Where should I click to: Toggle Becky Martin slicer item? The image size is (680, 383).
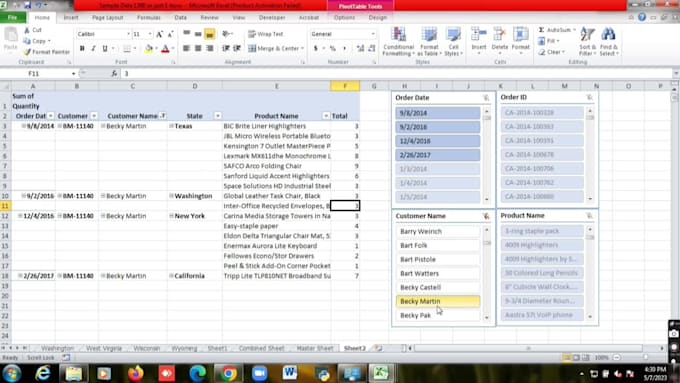click(x=438, y=301)
